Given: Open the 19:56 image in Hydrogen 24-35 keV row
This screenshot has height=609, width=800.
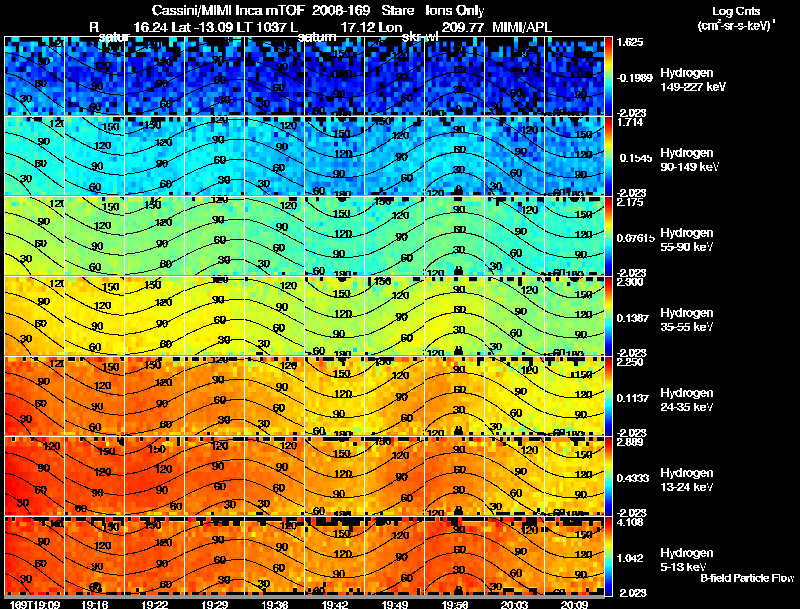Looking at the screenshot, I should point(455,396).
